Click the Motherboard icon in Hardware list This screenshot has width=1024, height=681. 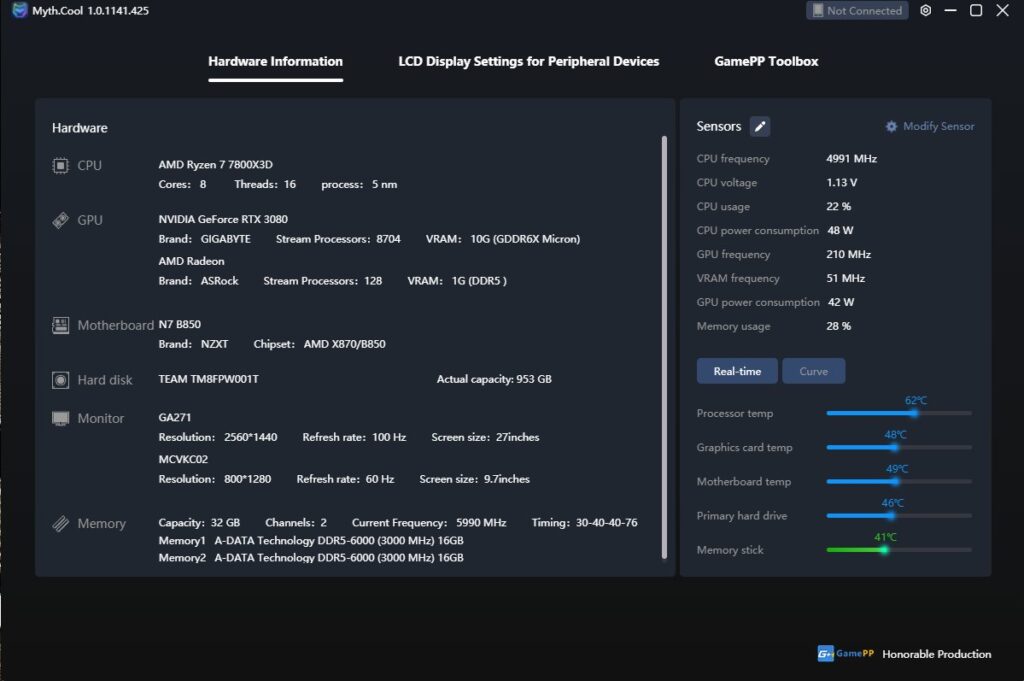click(61, 325)
